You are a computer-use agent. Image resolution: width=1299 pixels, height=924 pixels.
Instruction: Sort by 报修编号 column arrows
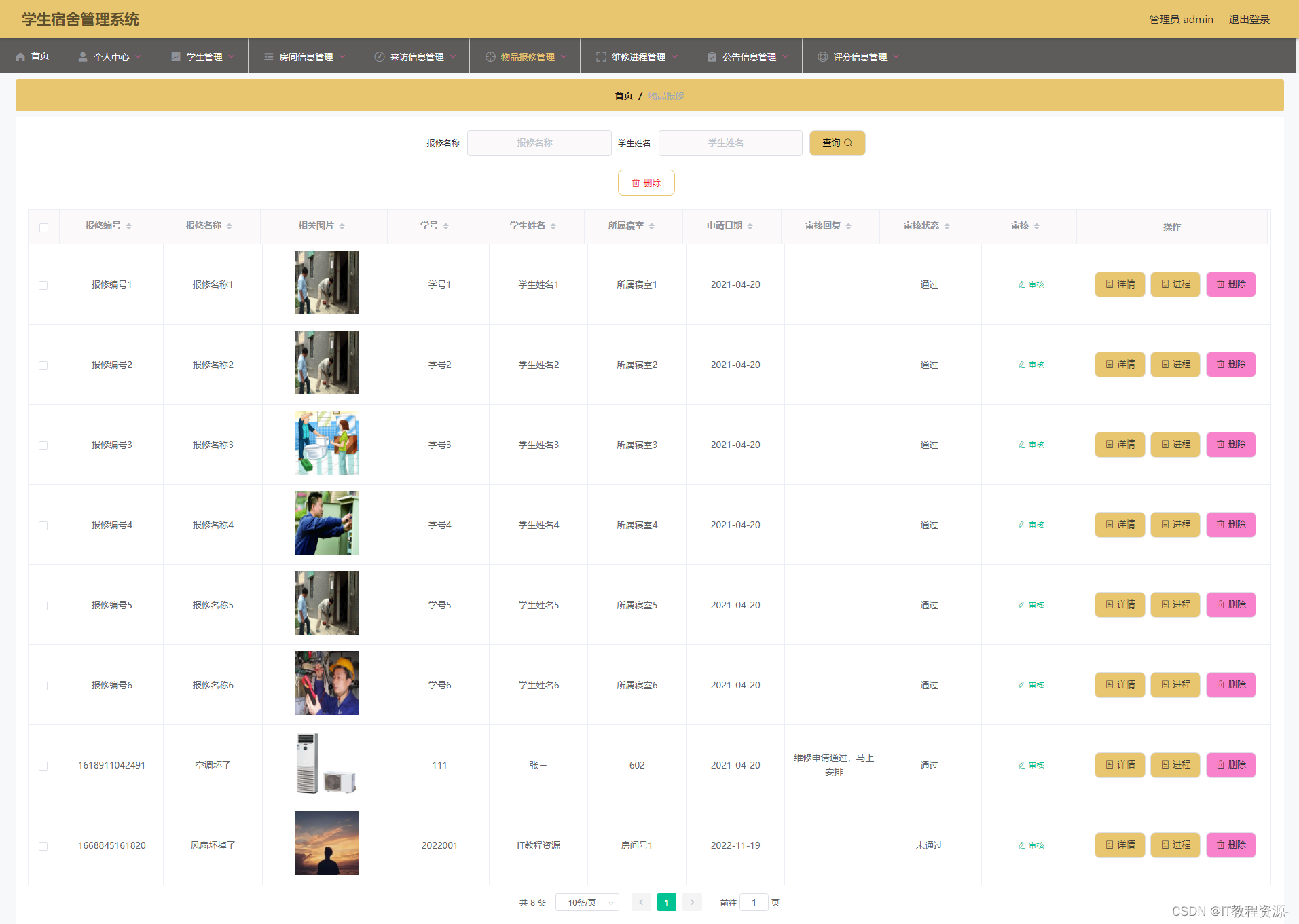pos(128,226)
